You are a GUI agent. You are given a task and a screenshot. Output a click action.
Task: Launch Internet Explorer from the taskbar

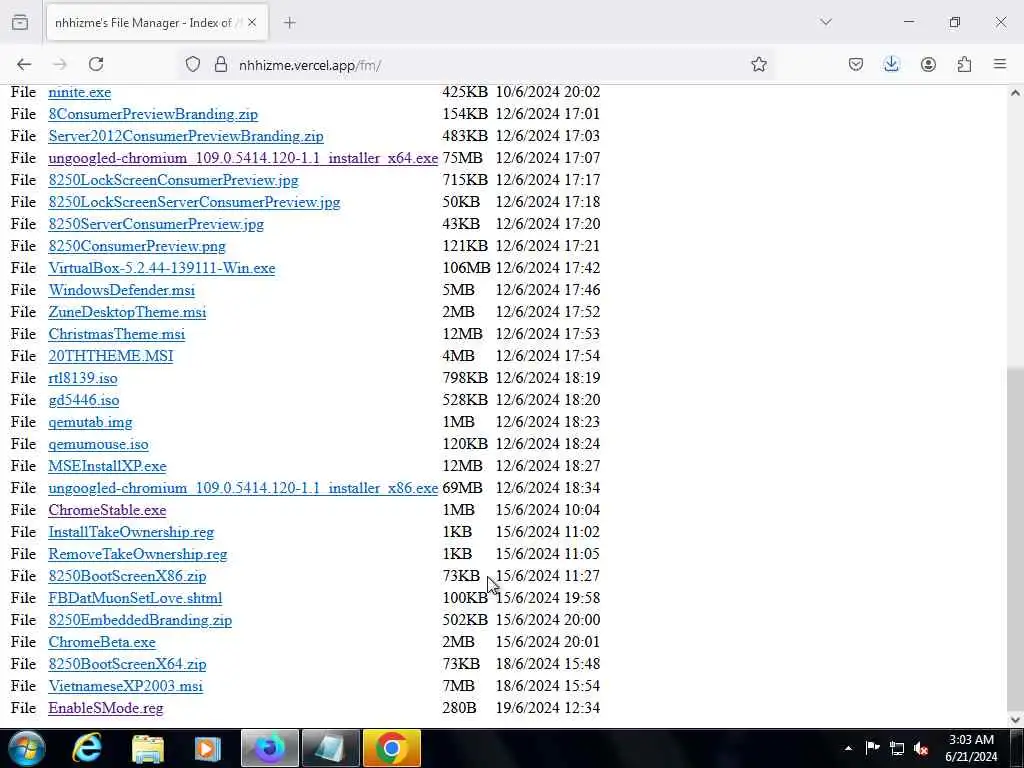(86, 748)
